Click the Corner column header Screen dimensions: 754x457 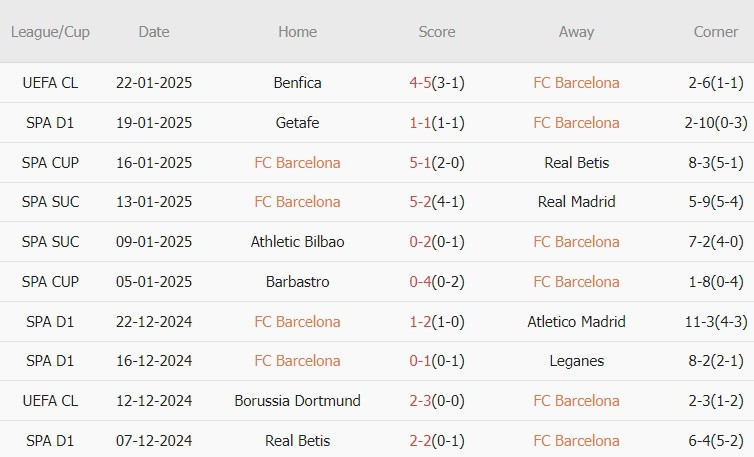715,32
